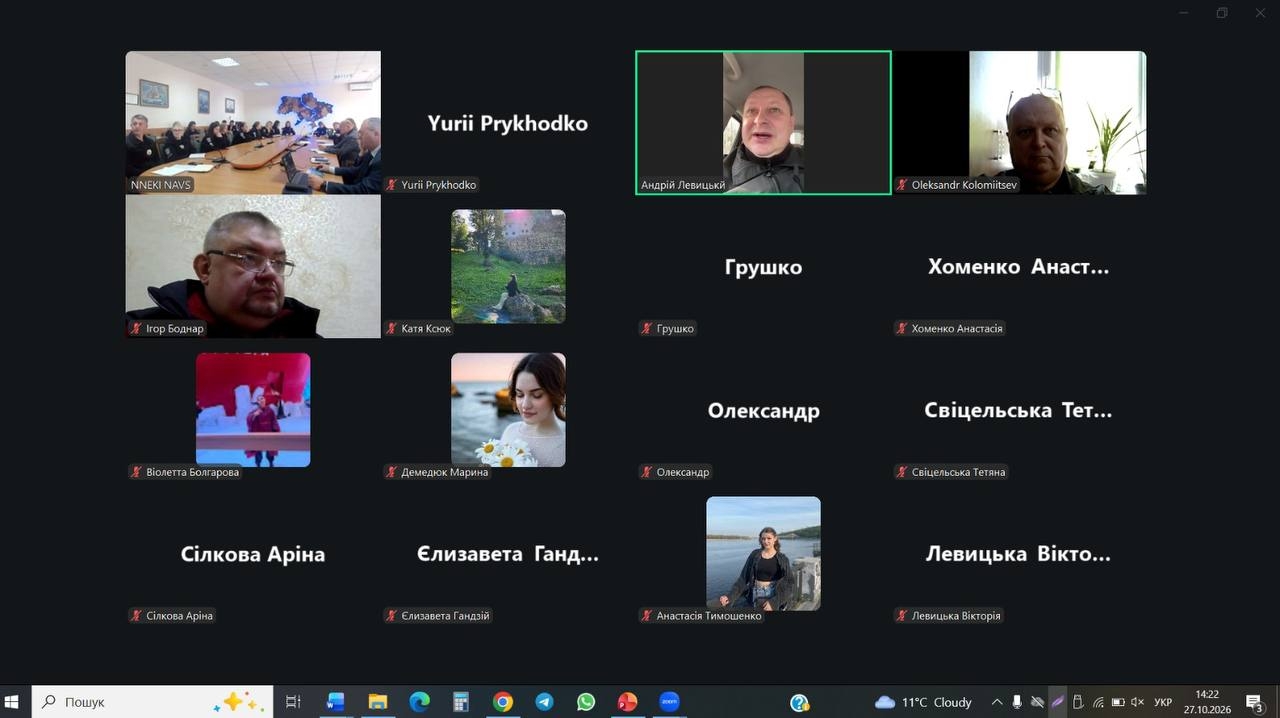
Task: Click the microphone icon in system tray
Action: click(x=1017, y=702)
